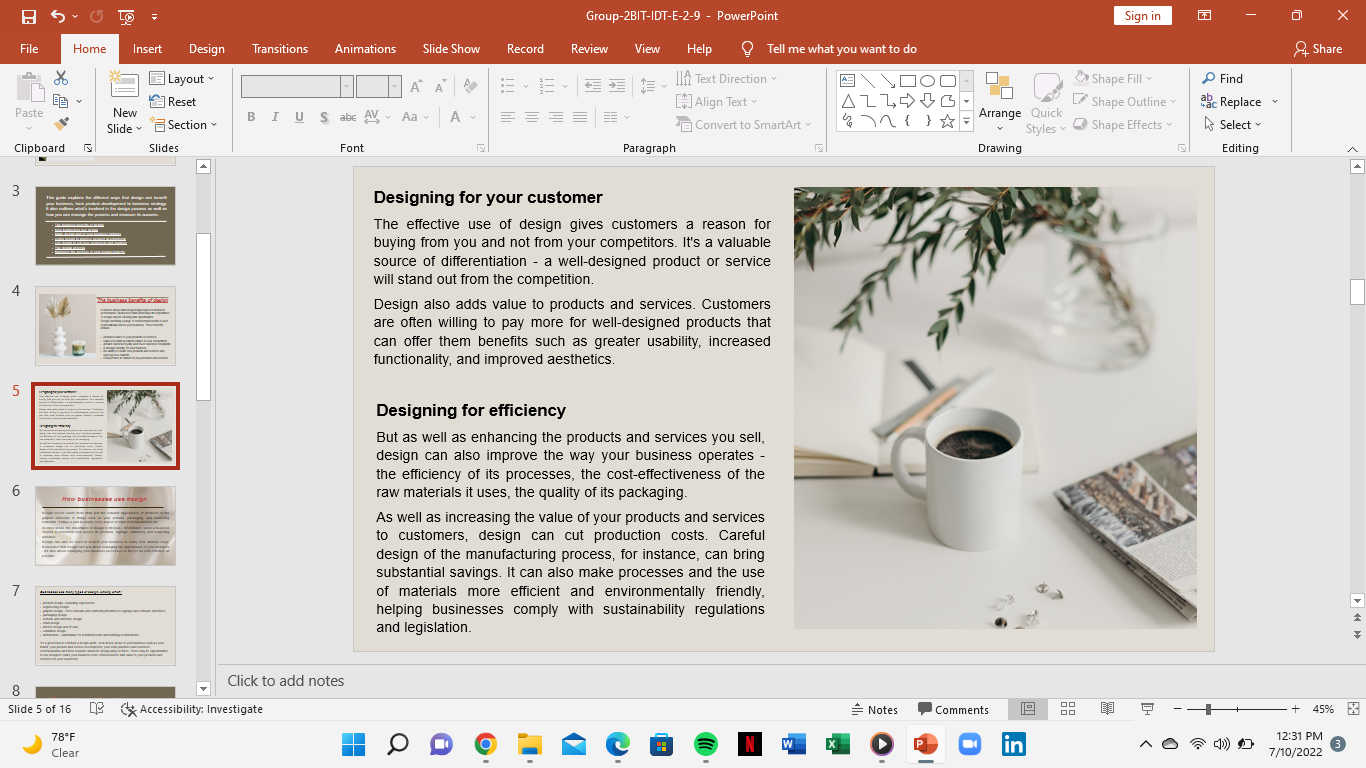This screenshot has width=1366, height=768.
Task: Click the zoom percentage 45%
Action: point(1323,709)
